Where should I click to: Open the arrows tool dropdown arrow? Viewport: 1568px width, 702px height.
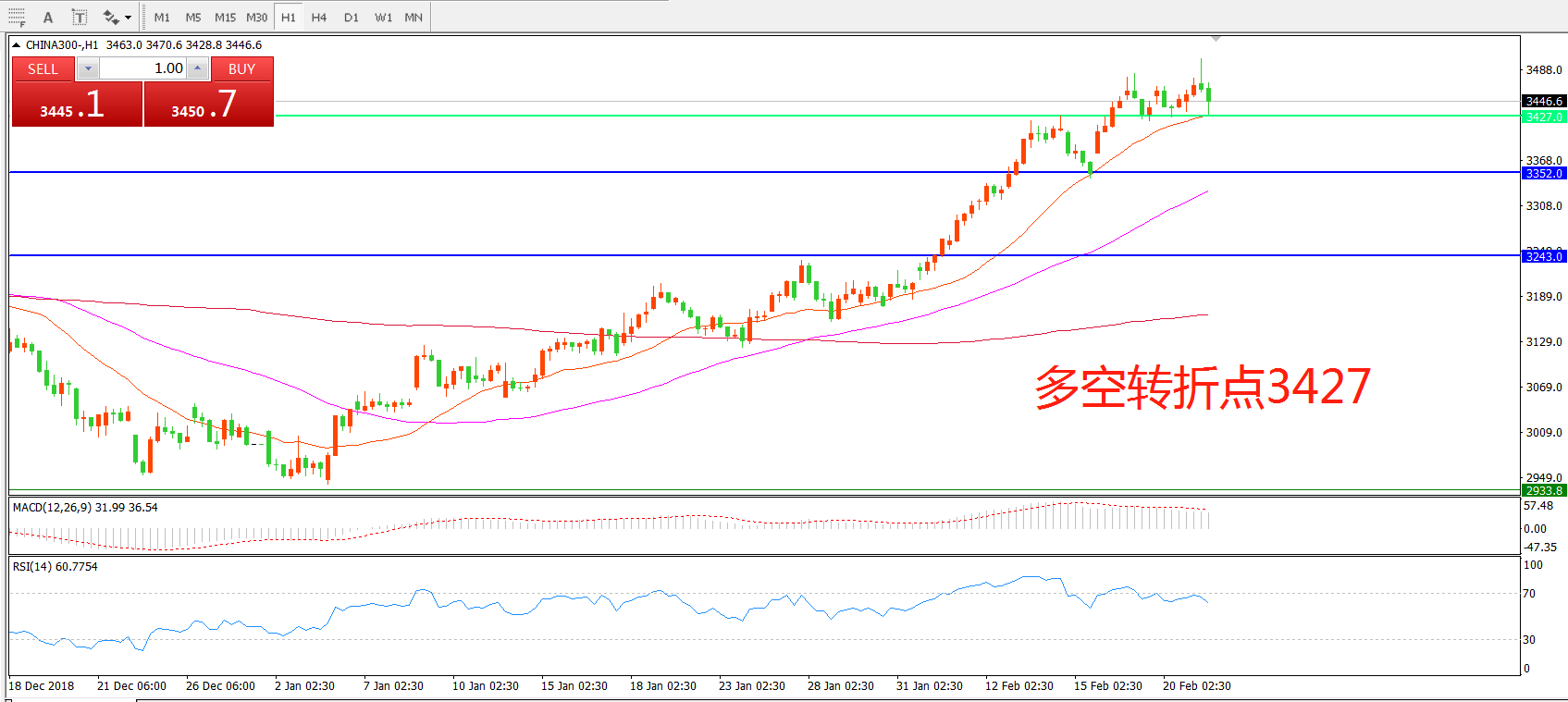point(129,17)
